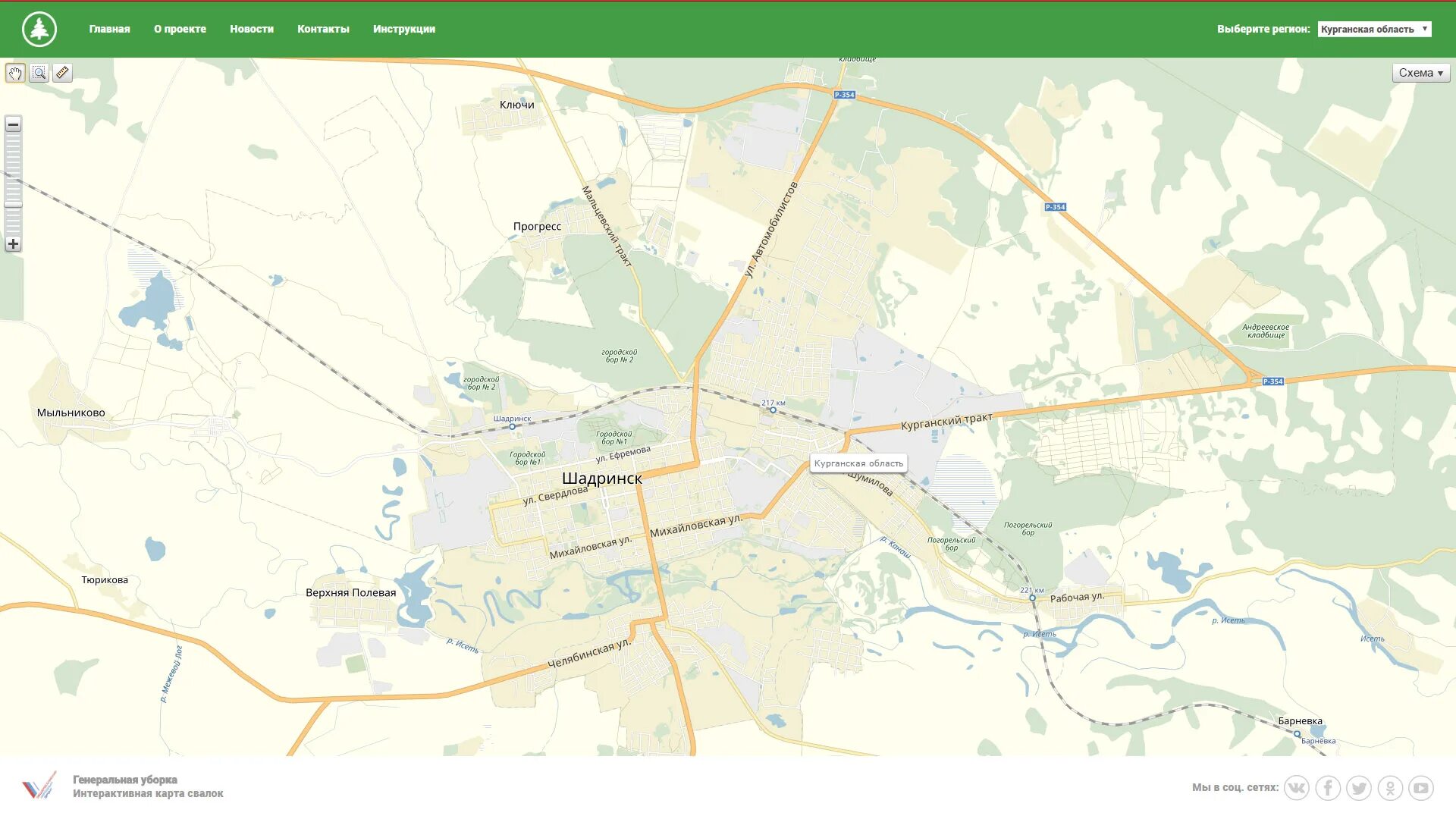Click the Тюрикова village label

[105, 580]
